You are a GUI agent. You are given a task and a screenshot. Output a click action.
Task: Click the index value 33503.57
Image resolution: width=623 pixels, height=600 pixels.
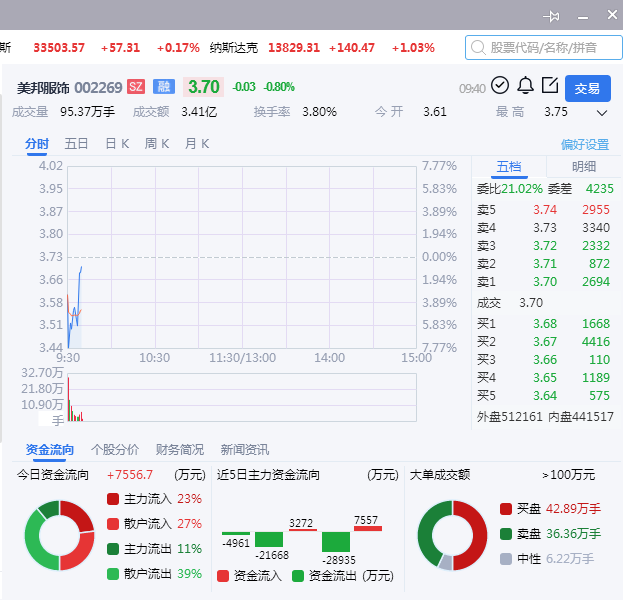click(x=59, y=48)
